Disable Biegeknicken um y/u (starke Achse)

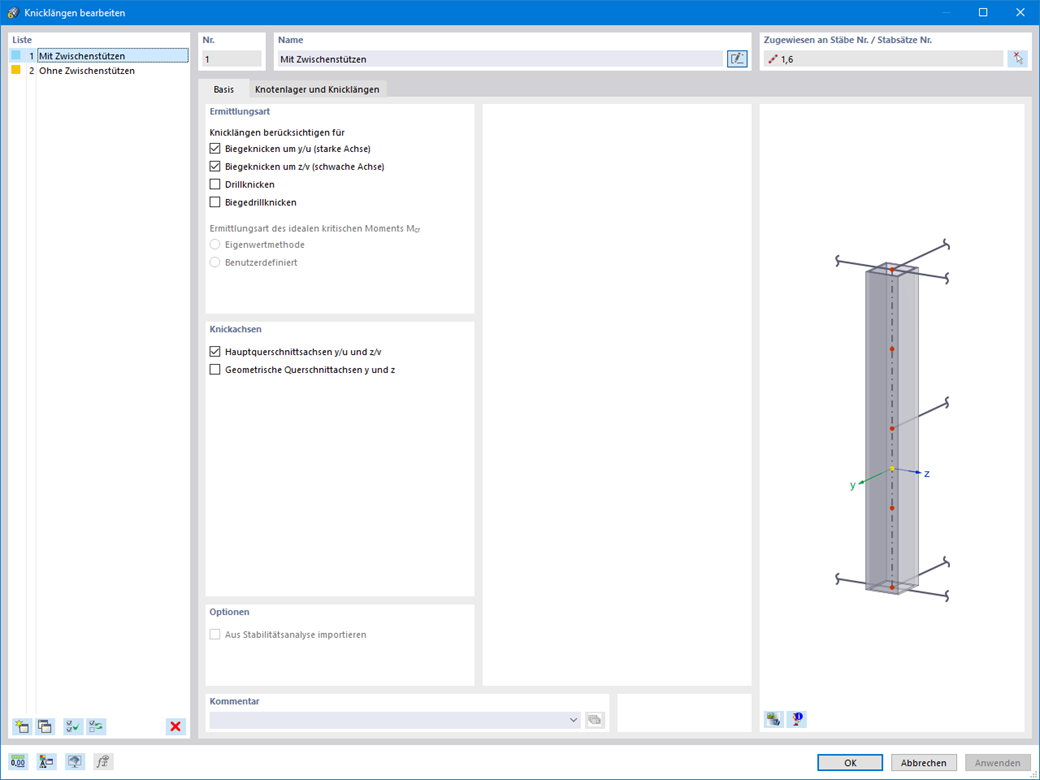pos(215,148)
